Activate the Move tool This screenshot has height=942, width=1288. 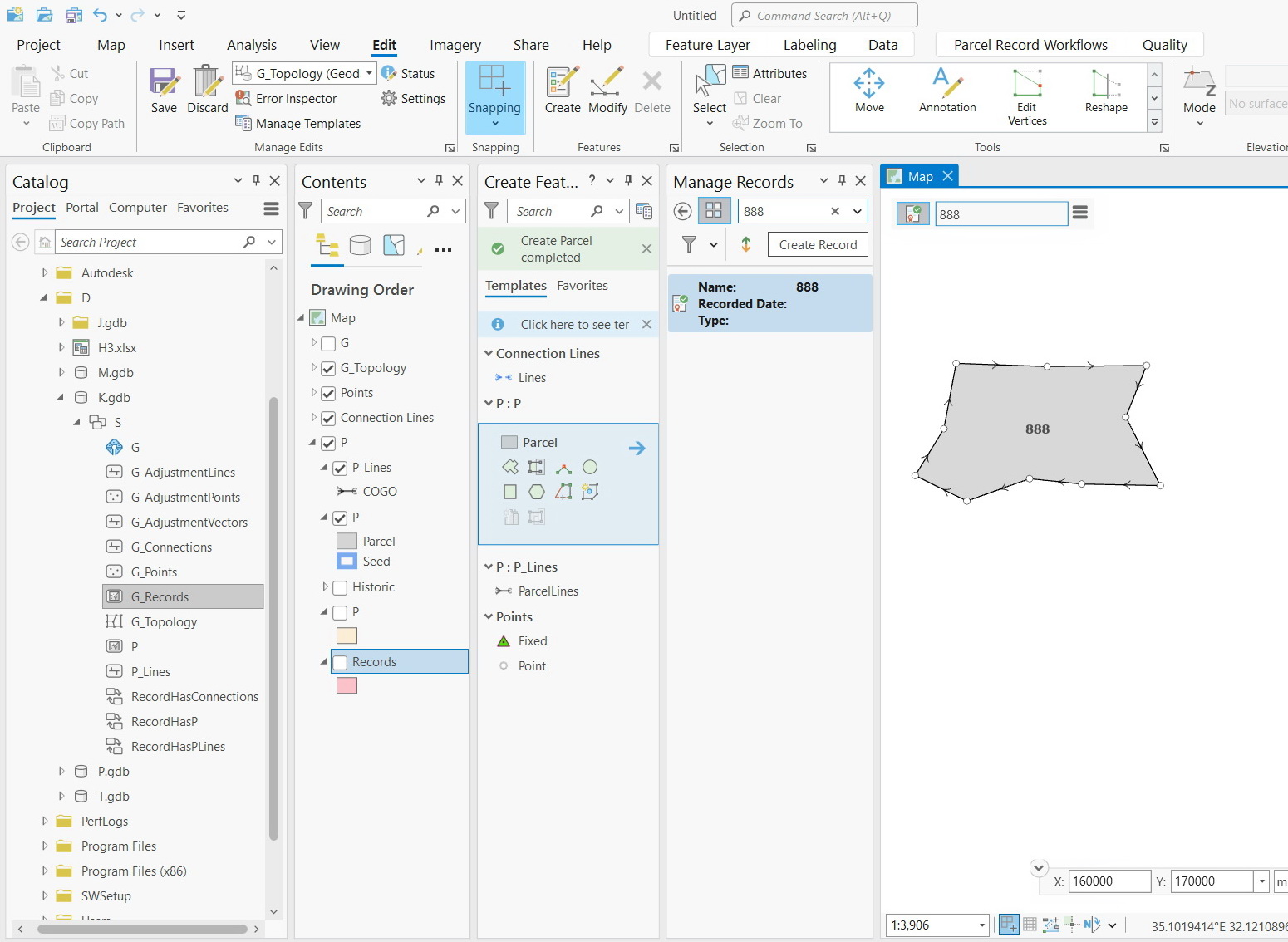click(x=868, y=90)
